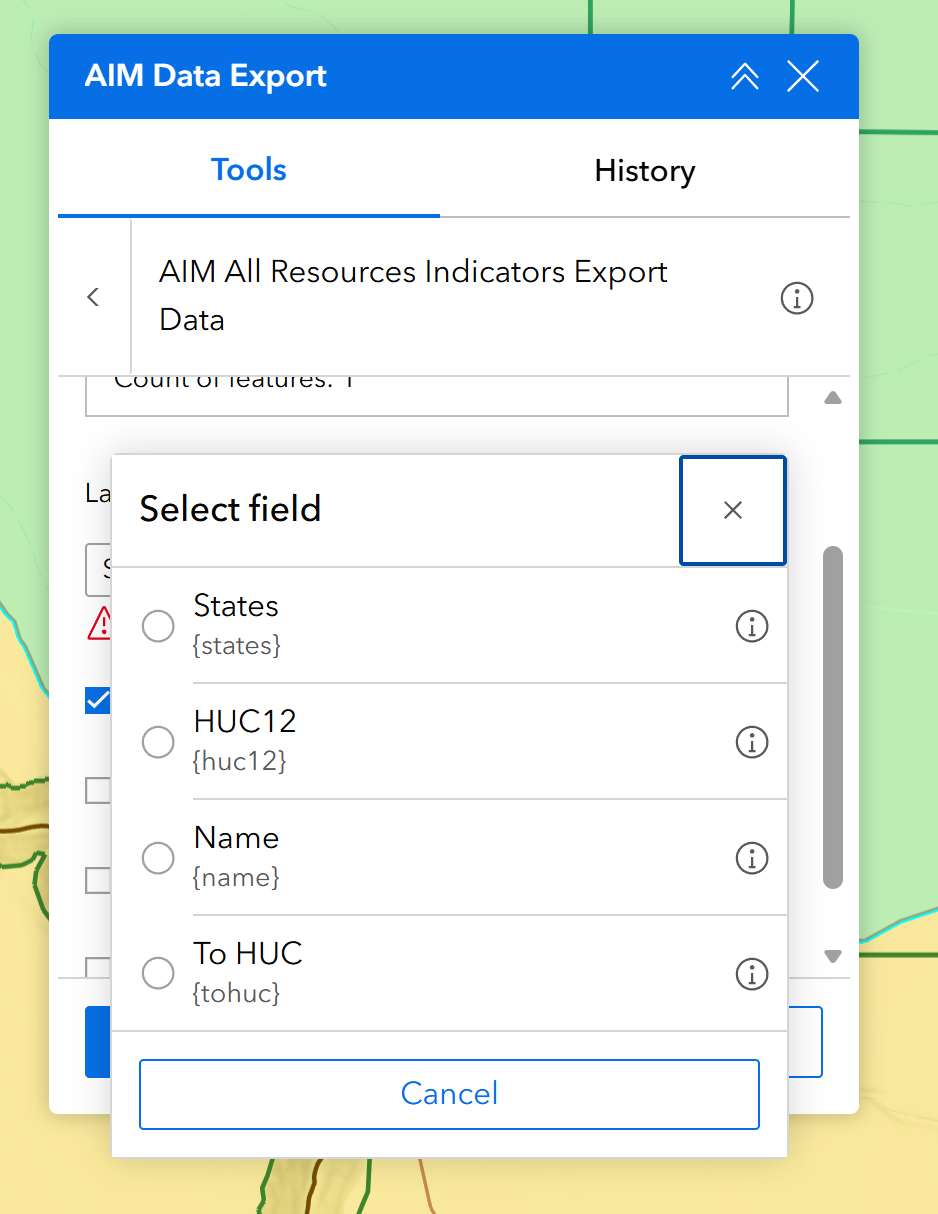Go back using the left chevron
This screenshot has width=938, height=1214.
click(93, 297)
